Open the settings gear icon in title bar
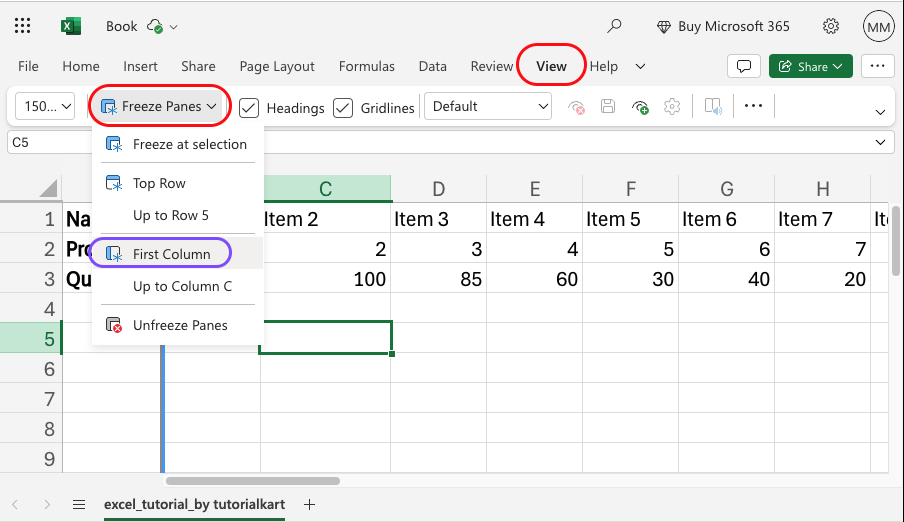This screenshot has height=522, width=904. 831,26
